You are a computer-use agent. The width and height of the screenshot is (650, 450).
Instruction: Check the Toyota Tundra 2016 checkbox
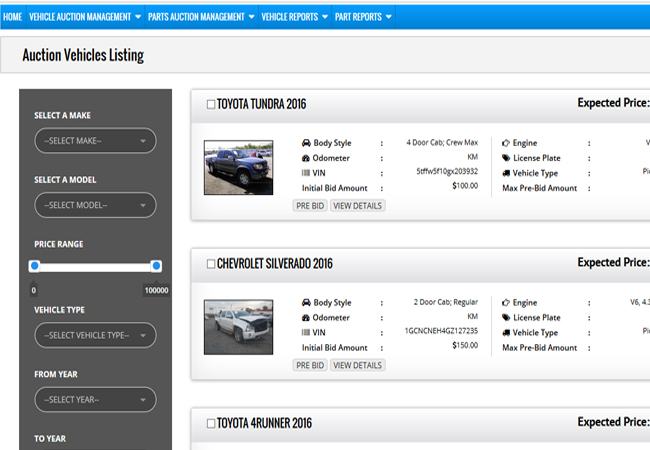(x=210, y=104)
